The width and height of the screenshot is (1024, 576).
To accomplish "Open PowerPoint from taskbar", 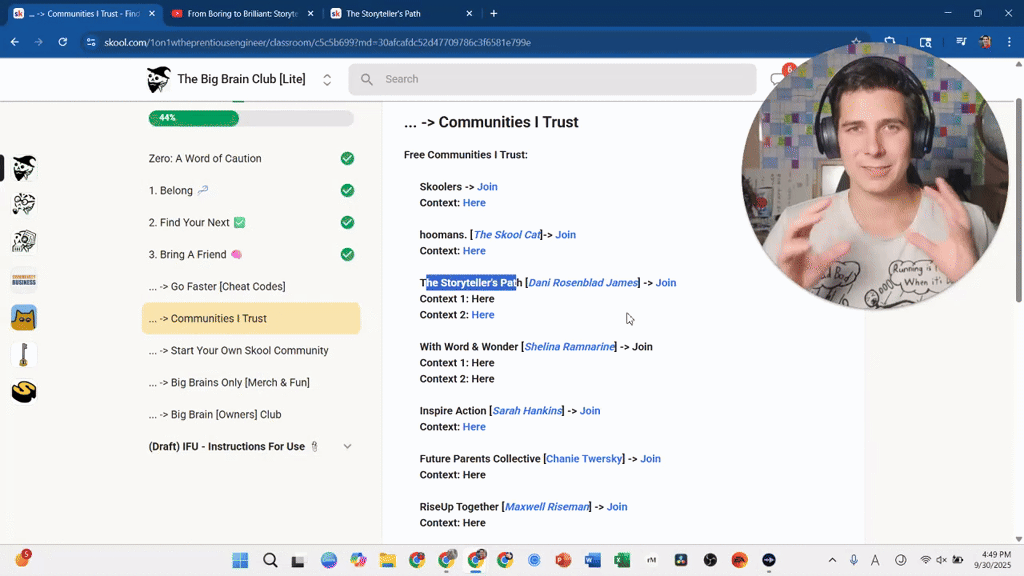I will pyautogui.click(x=563, y=560).
